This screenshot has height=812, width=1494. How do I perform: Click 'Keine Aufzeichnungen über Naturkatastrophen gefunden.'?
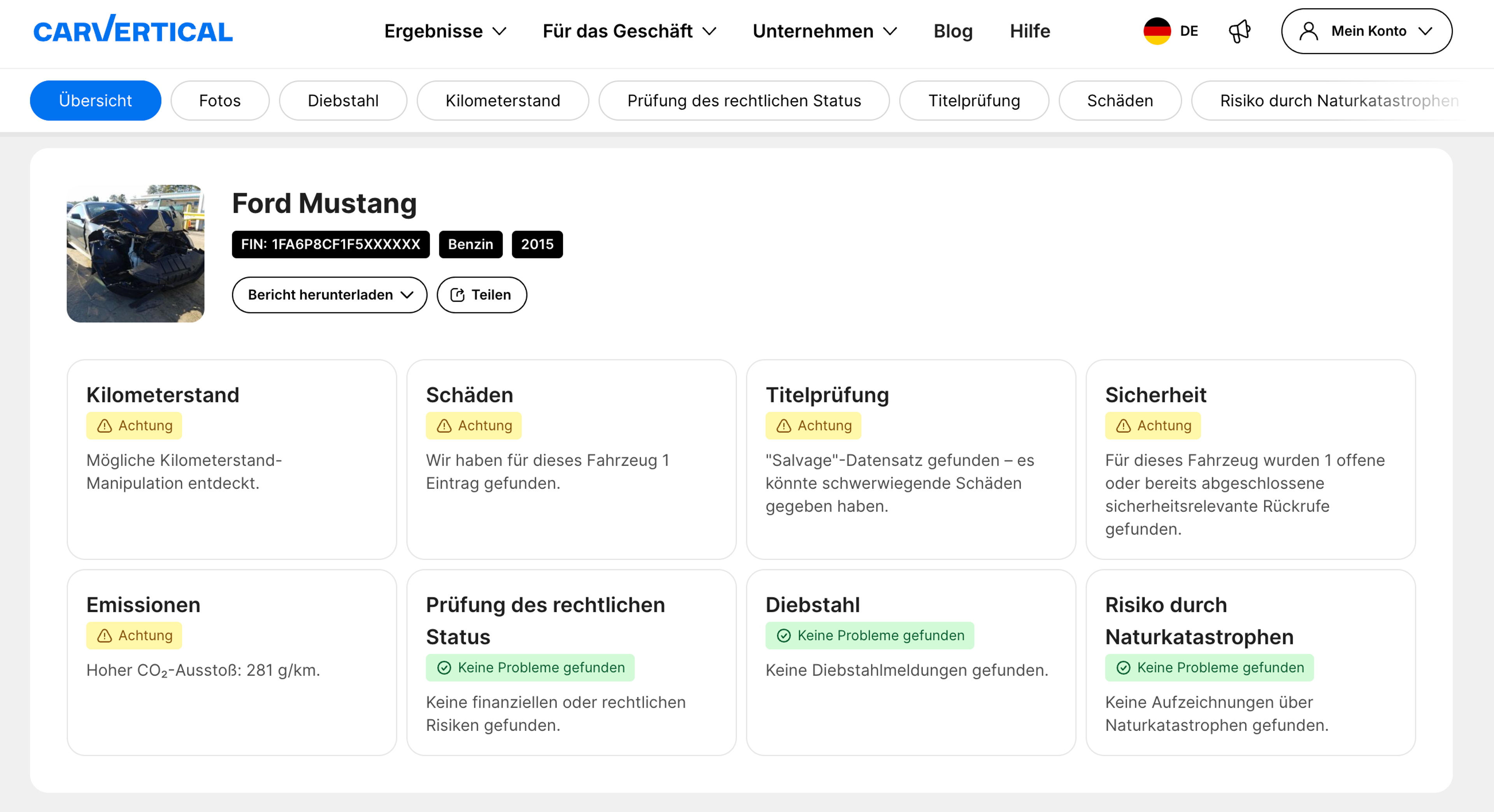(x=1216, y=714)
